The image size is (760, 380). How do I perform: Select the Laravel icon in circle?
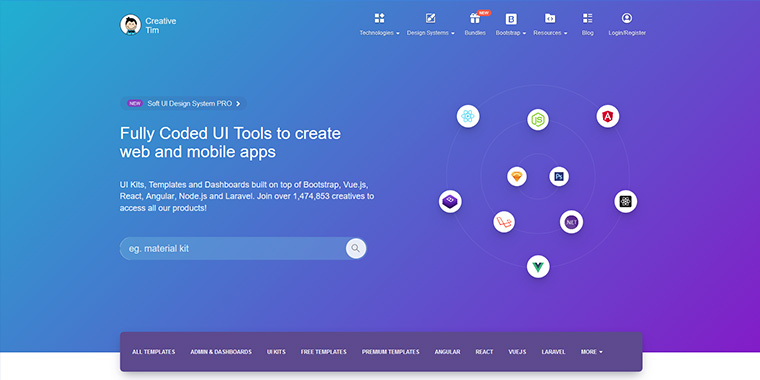504,222
